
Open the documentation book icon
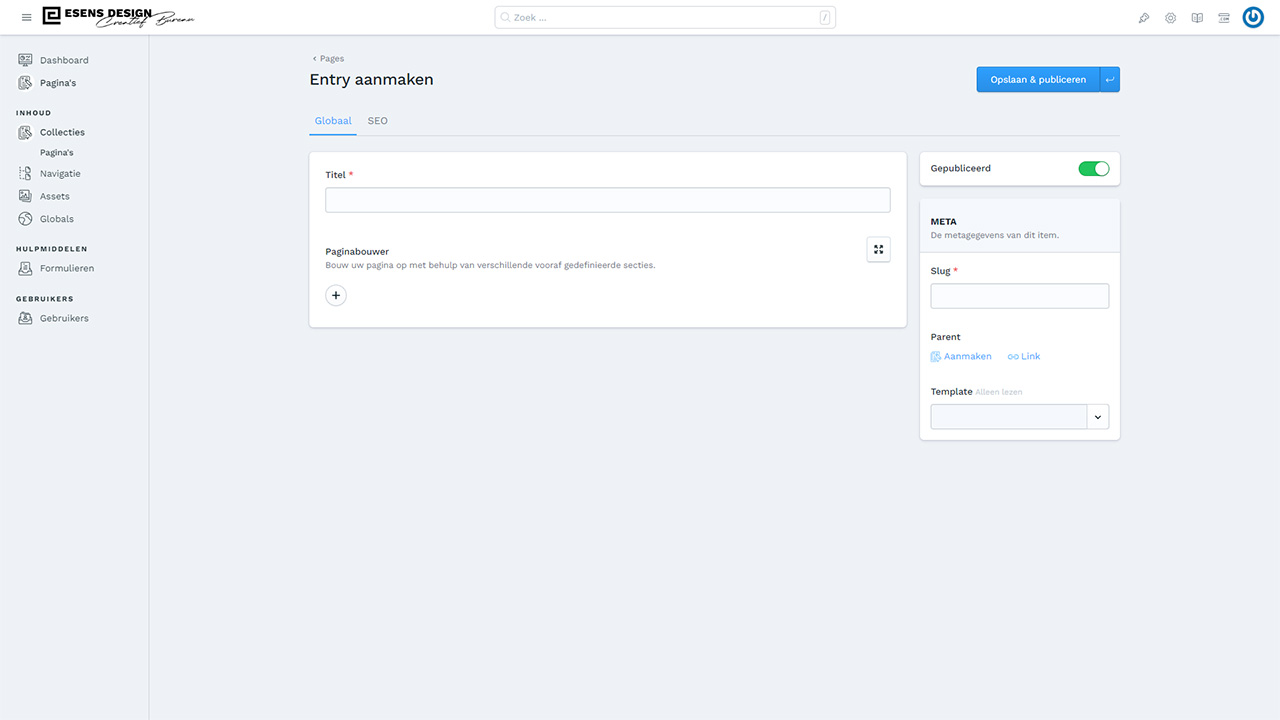point(1197,18)
